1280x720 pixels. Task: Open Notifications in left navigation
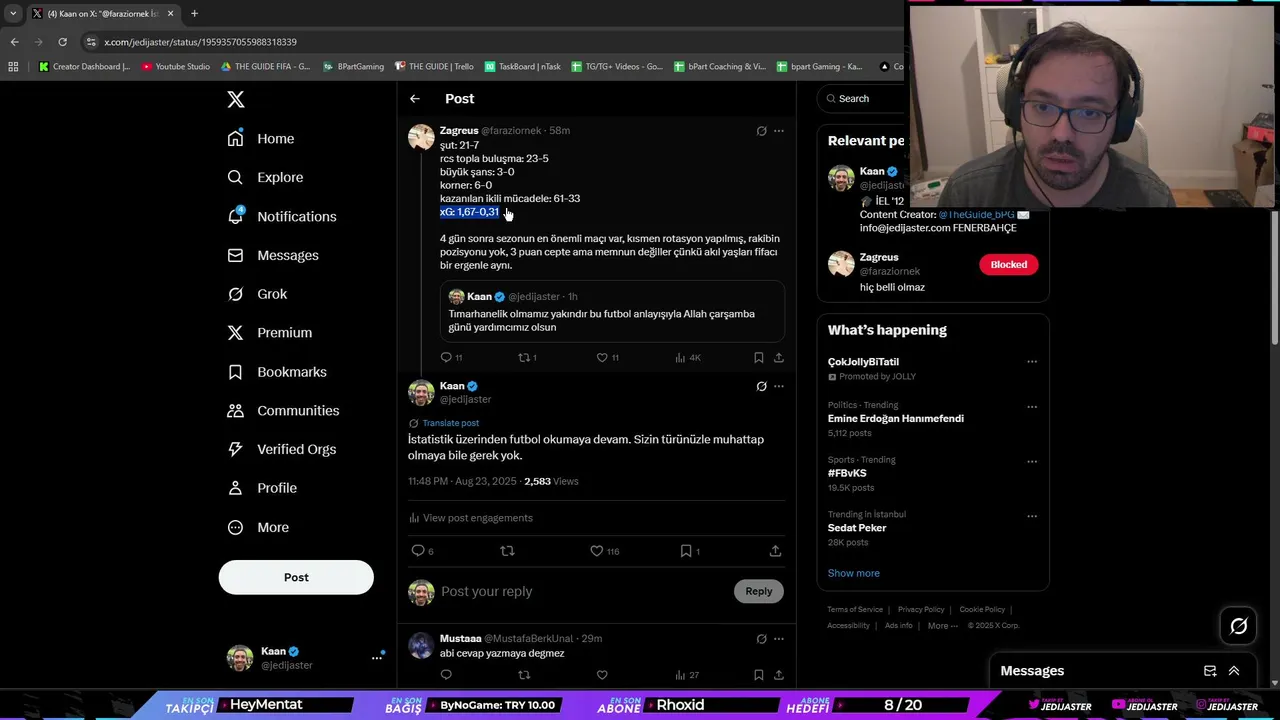[282, 216]
